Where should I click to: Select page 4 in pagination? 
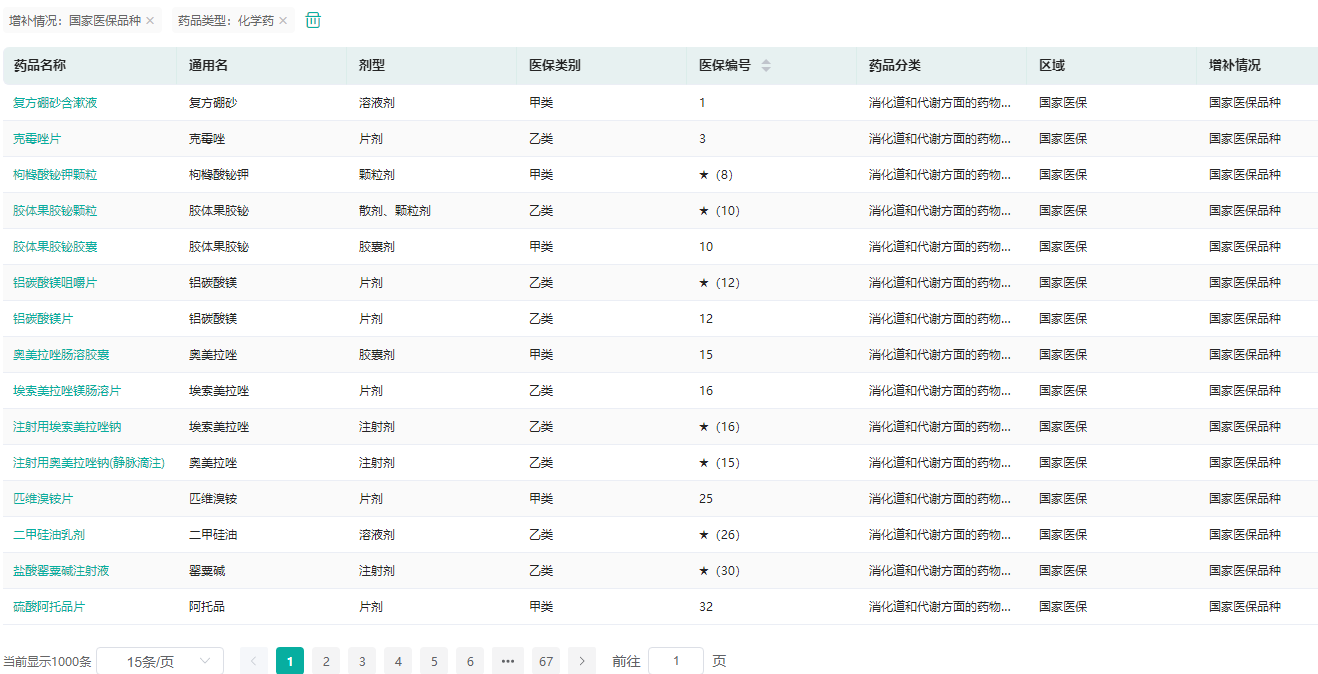[x=398, y=661]
